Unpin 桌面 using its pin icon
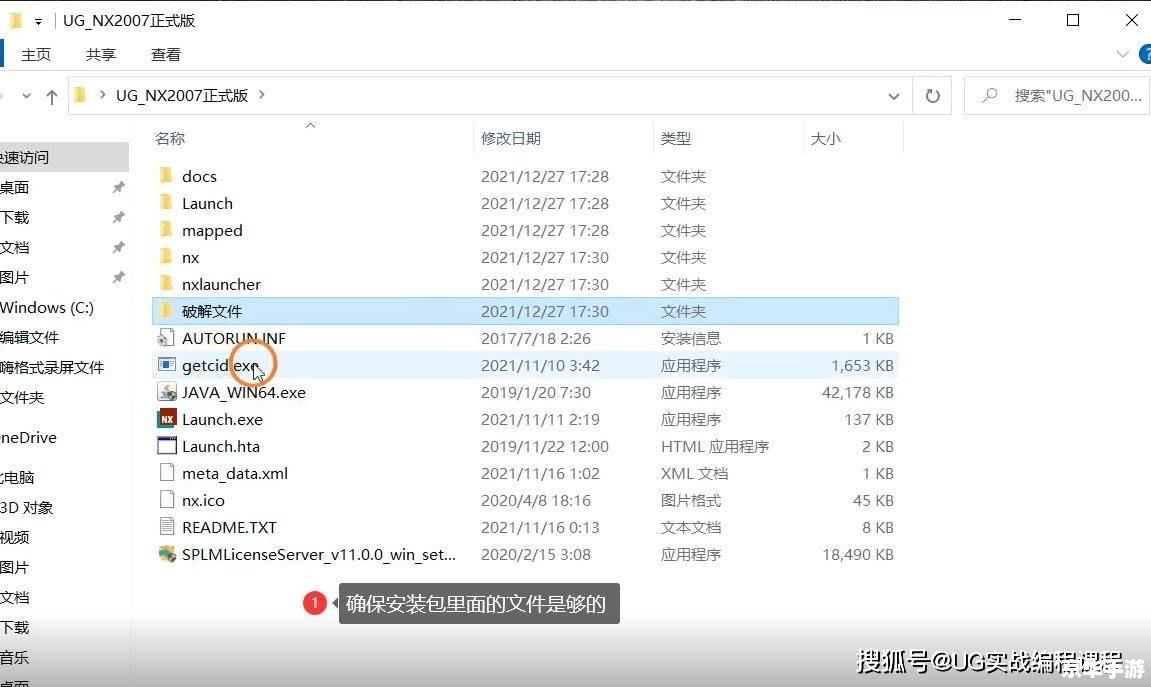Viewport: 1151px width, 687px height. (x=118, y=187)
